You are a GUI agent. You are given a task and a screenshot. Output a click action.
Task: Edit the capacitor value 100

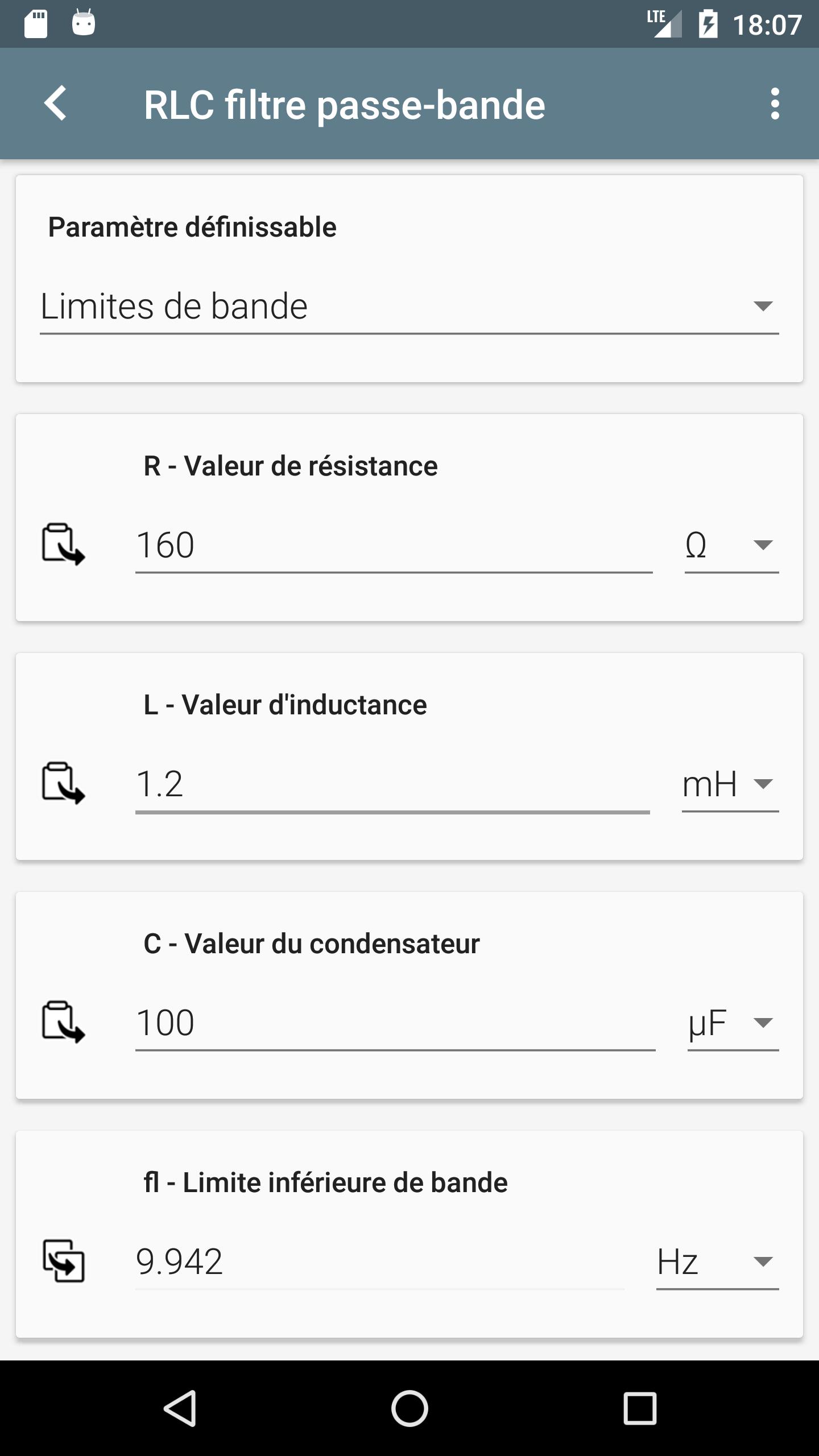[x=395, y=1023]
